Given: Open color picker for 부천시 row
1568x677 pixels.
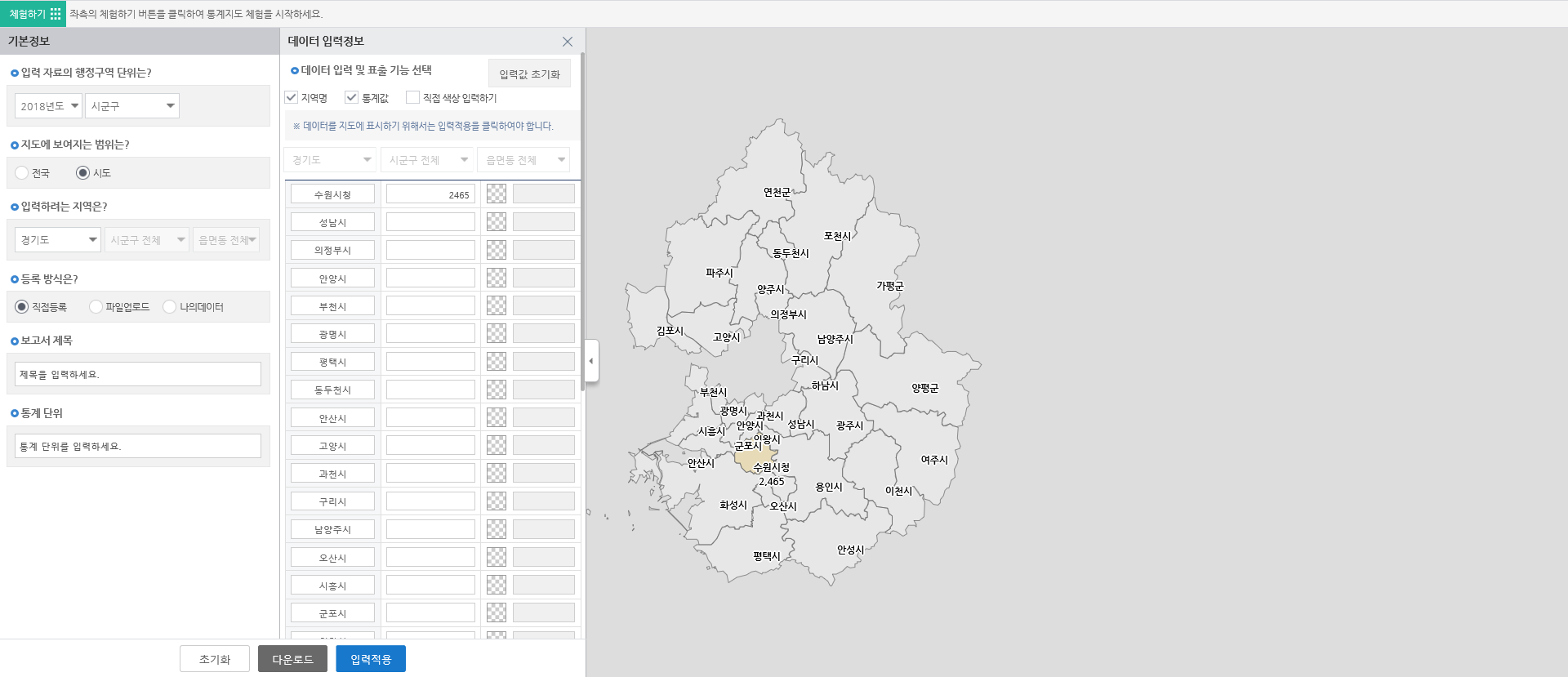Looking at the screenshot, I should tap(497, 306).
